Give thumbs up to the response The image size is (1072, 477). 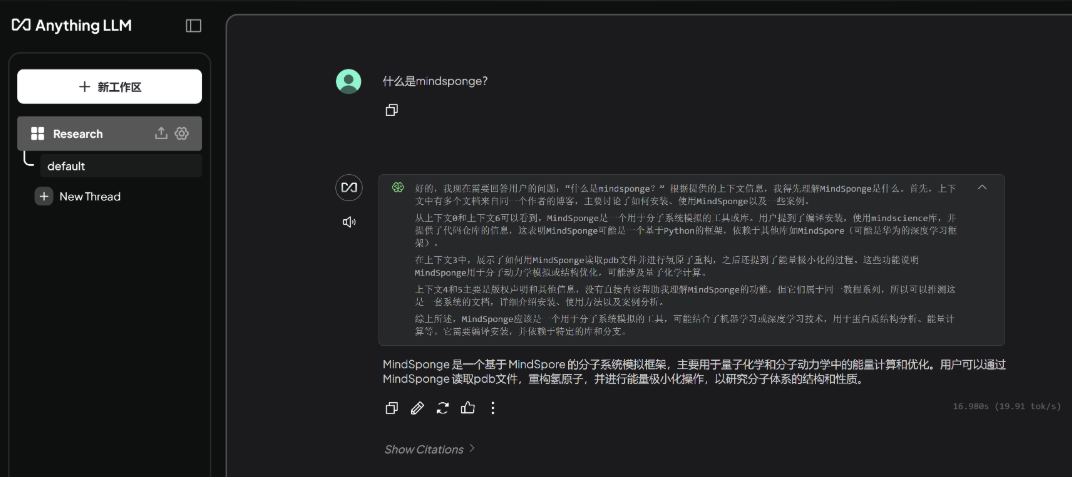point(468,408)
